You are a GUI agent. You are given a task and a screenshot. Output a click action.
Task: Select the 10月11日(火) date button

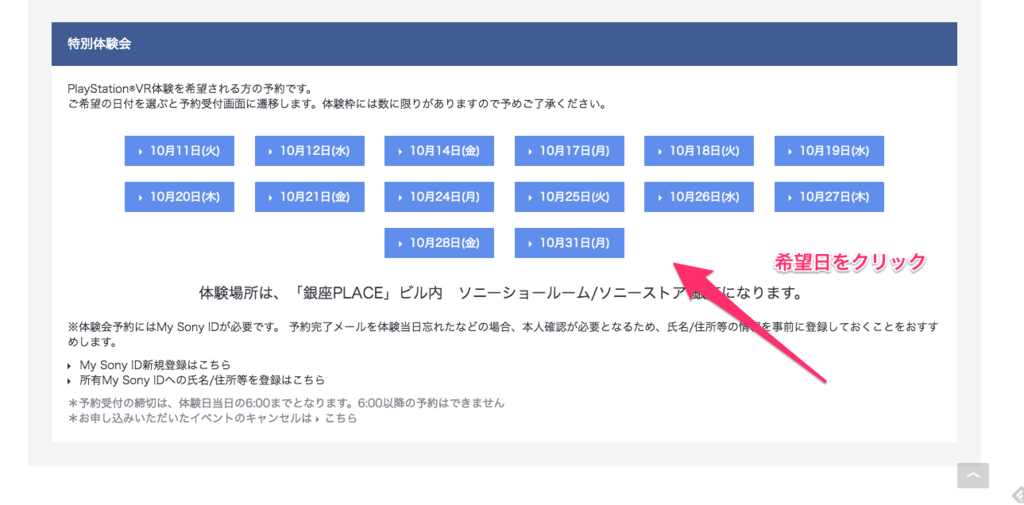coord(180,151)
